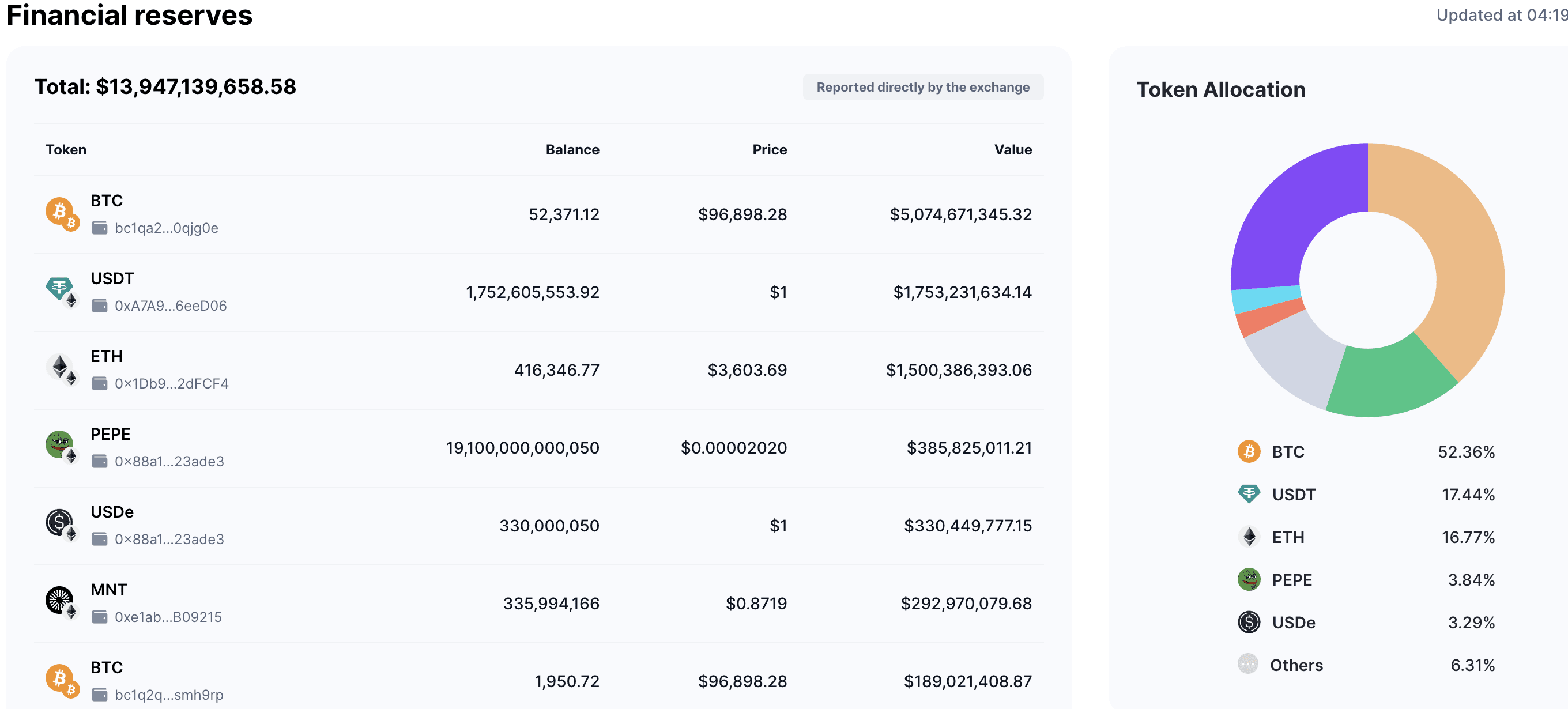Click the BTC 52.36% allocation percentage
The image size is (1568, 709).
(1467, 452)
